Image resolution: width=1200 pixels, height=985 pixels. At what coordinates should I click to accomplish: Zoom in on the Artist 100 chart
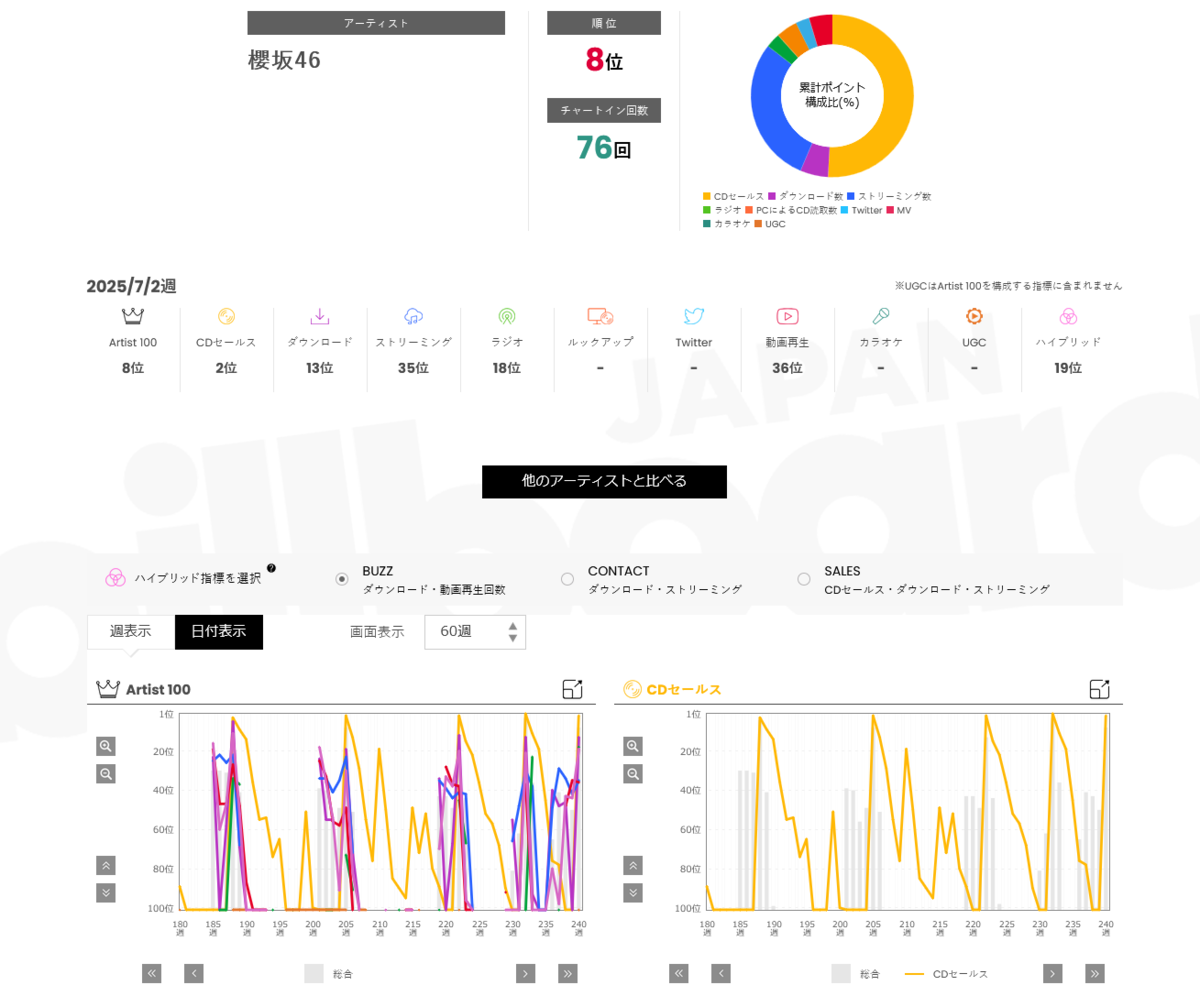(106, 746)
